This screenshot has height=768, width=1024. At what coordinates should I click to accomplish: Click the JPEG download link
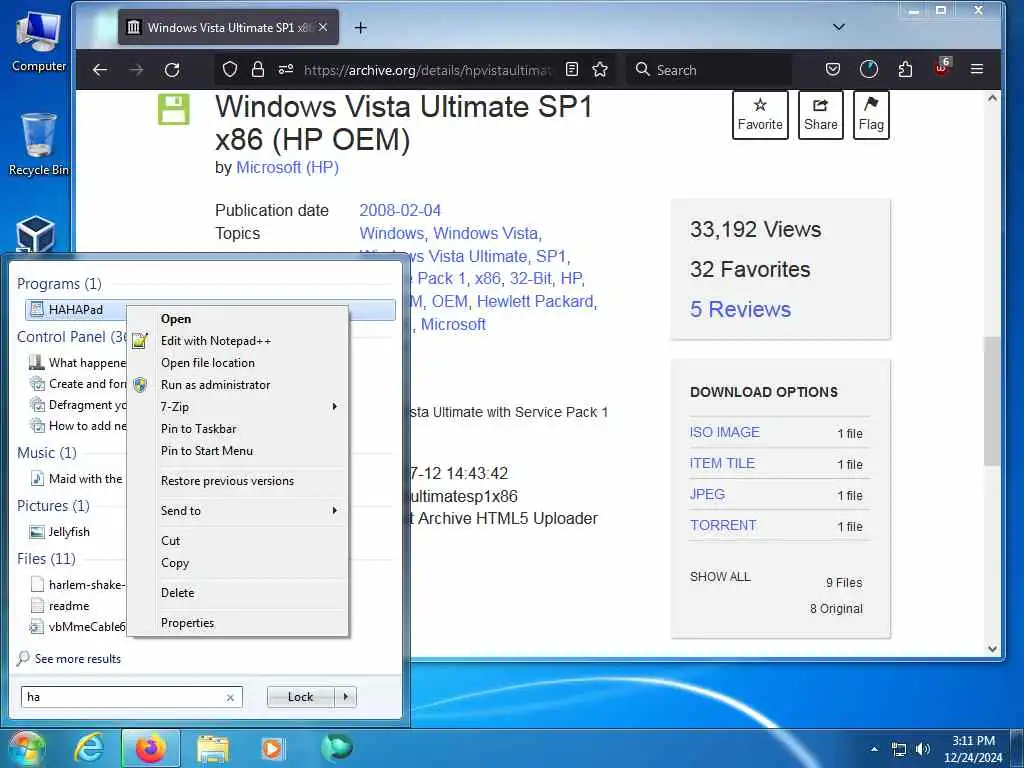707,494
